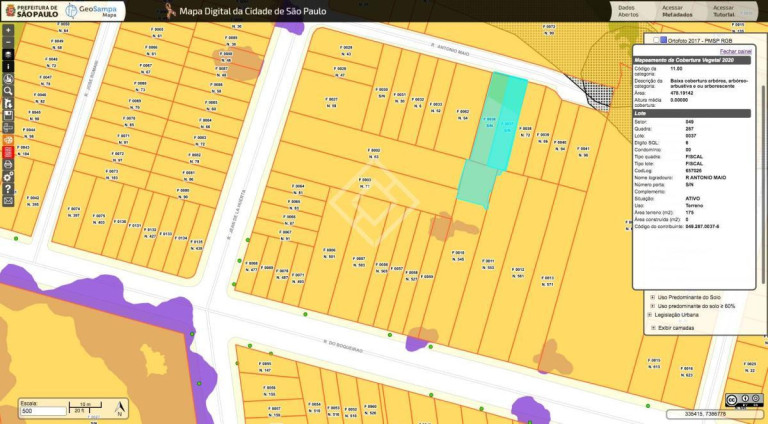Open the magnifier search tool
The width and height of the screenshot is (768, 424).
[8, 91]
